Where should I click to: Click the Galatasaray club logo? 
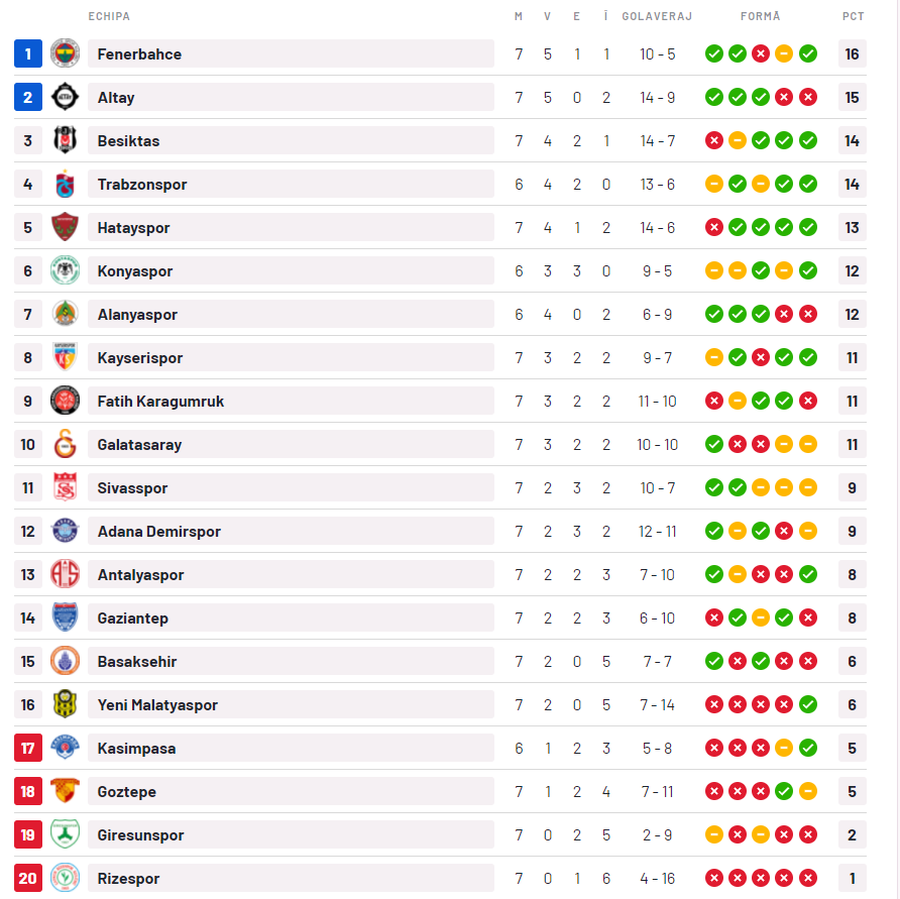tap(65, 444)
